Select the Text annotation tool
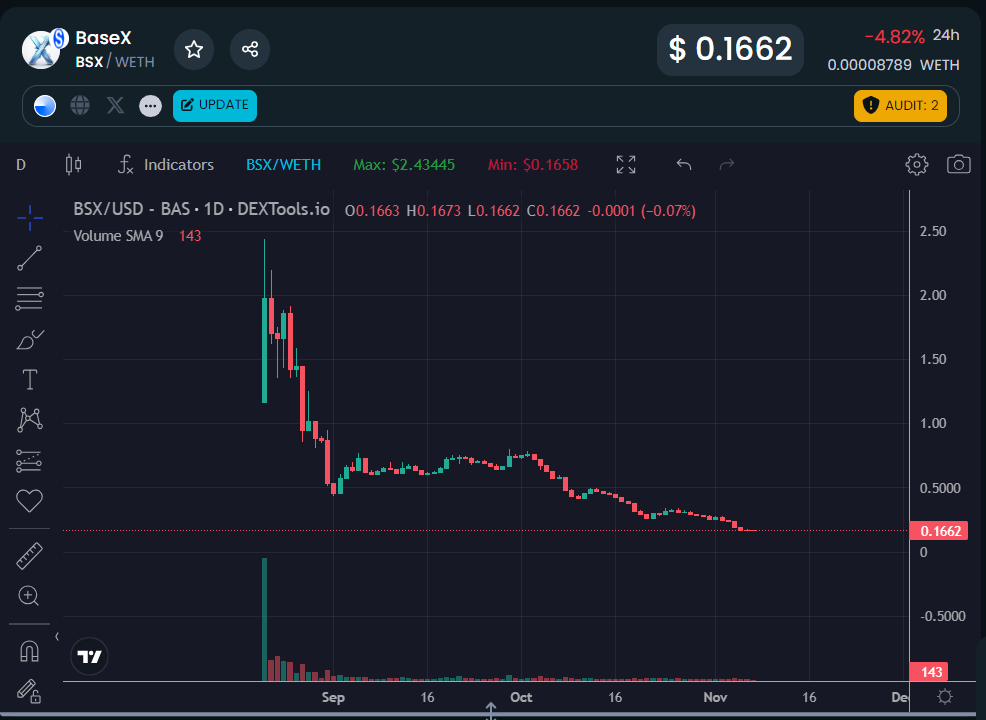986x720 pixels. (x=30, y=380)
